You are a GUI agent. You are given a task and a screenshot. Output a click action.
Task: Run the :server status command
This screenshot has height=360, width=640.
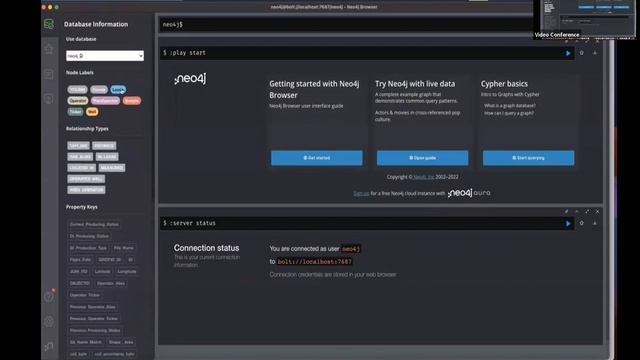pyautogui.click(x=568, y=223)
